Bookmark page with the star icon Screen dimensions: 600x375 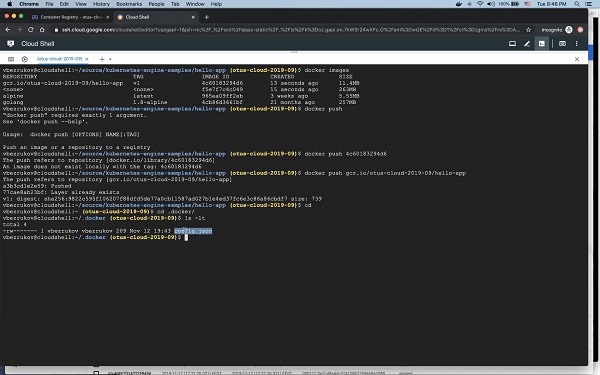click(x=528, y=30)
